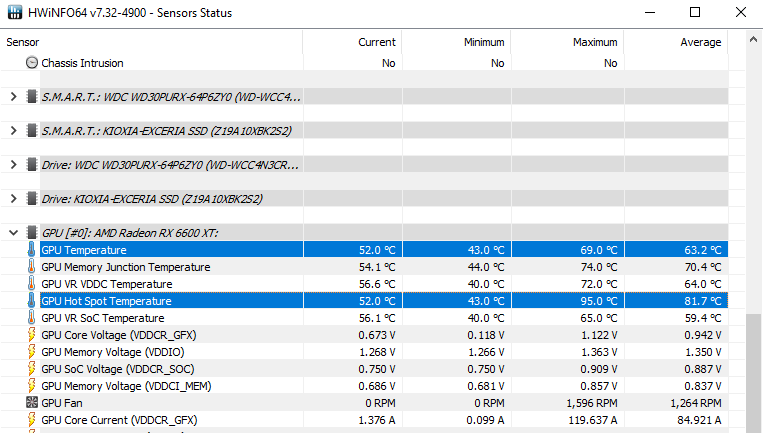Image resolution: width=763 pixels, height=433 pixels.
Task: Click lightning icon of GPU Core Current
Action: (32, 420)
